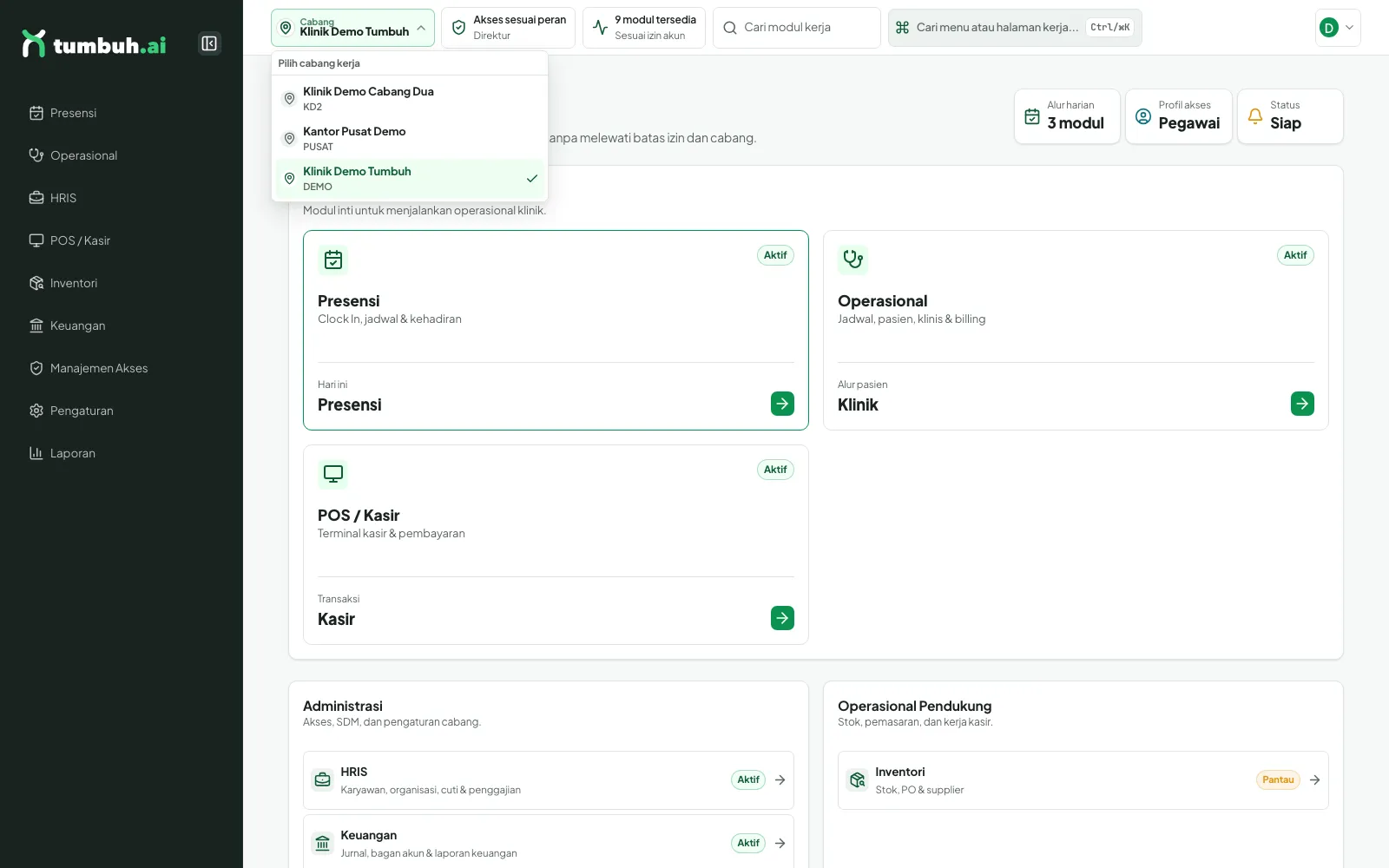Collapse the Cabang Klinik Demo Tumbuh dropdown

coord(352,28)
